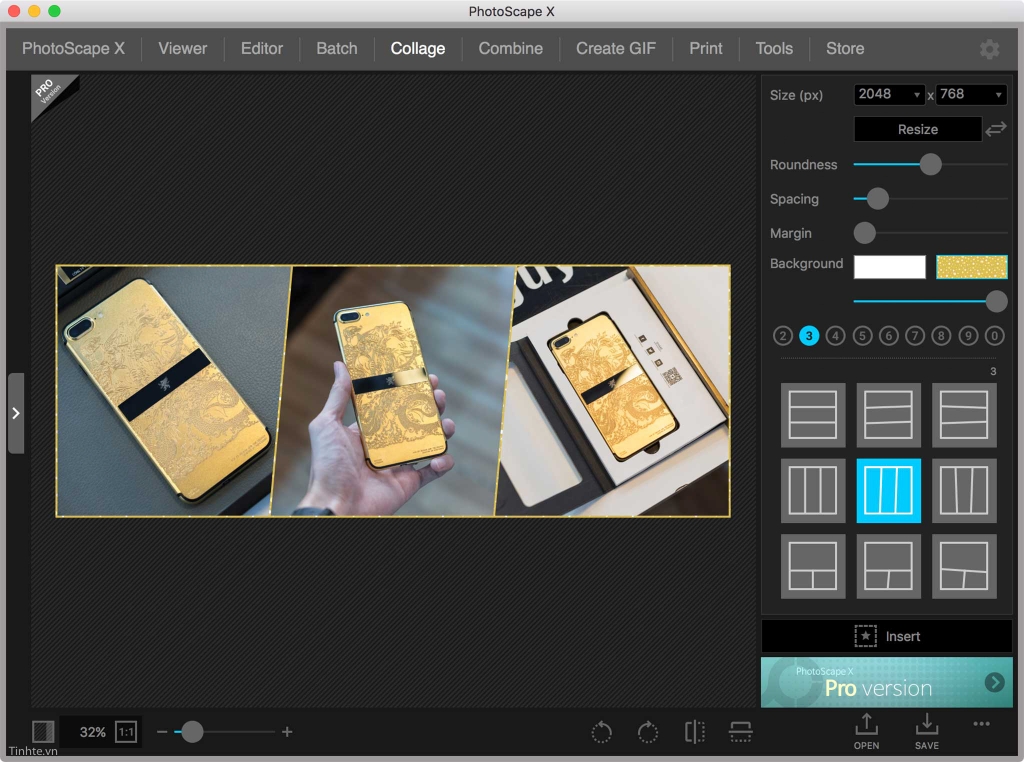Select the middle hand-held phone photo
The height and width of the screenshot is (762, 1024).
click(x=392, y=390)
